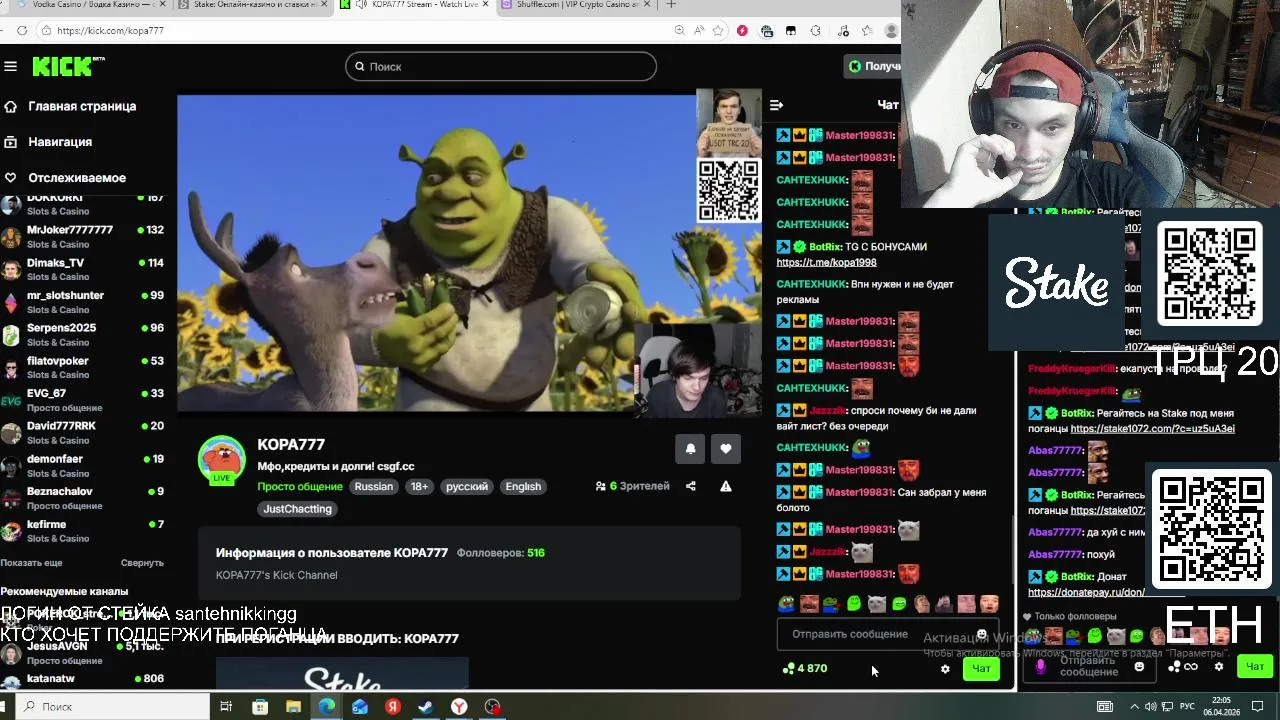
Task: Click the русский tag
Action: 467,487
